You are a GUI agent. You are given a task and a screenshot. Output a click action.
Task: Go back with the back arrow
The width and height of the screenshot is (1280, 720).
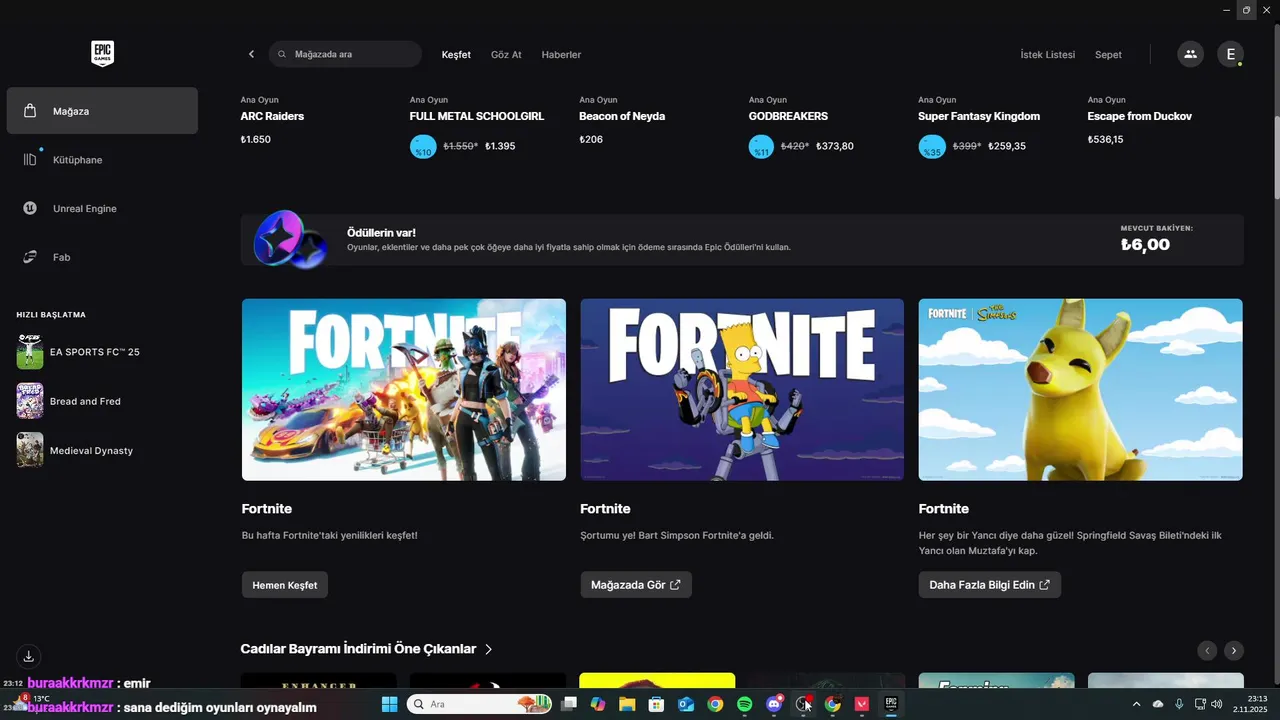tap(251, 54)
